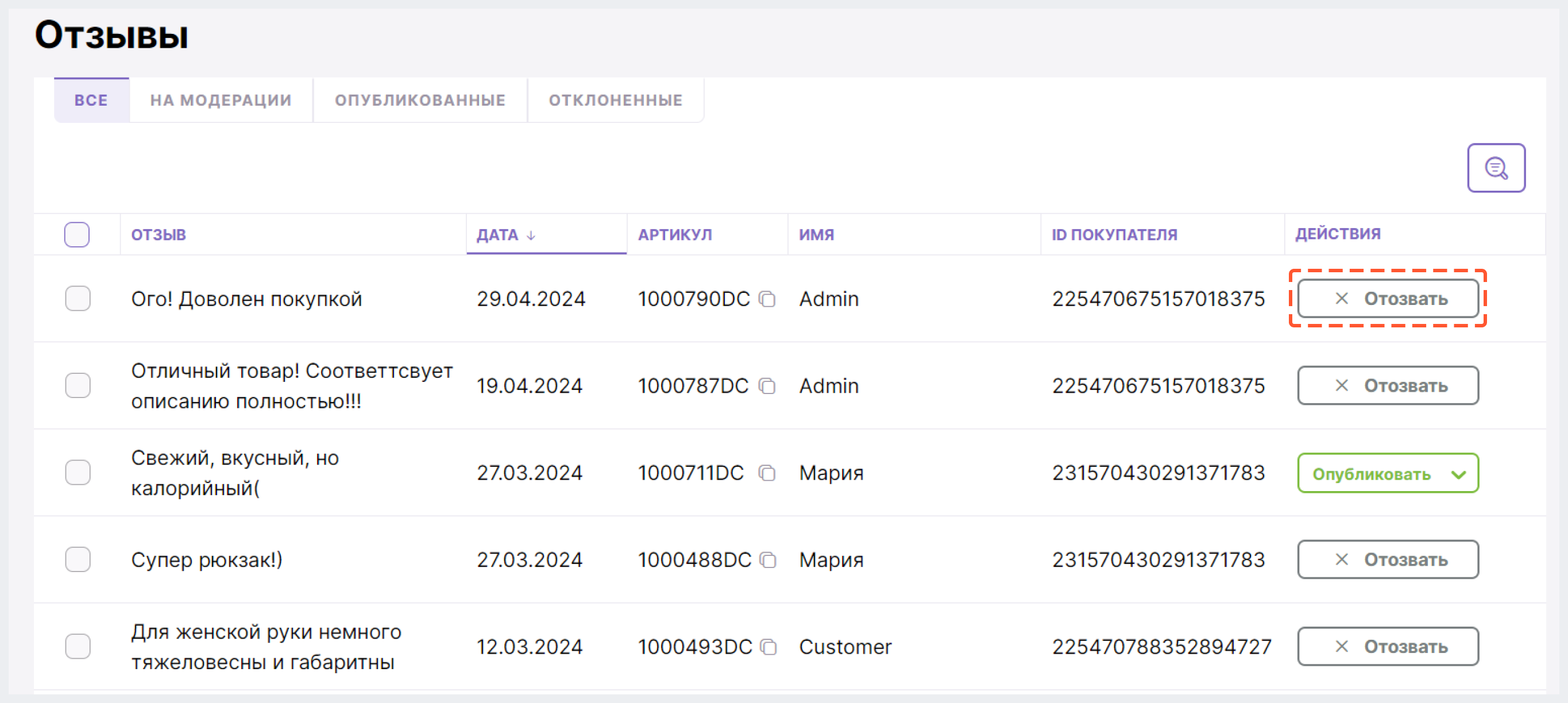The image size is (1568, 703).
Task: Click buyer ID 22547078352894727
Action: (1161, 647)
